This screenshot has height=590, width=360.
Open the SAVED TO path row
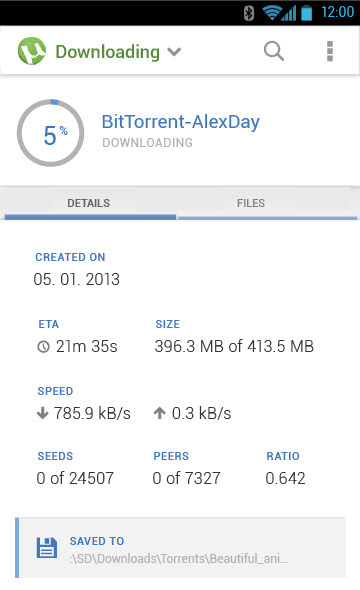tap(181, 548)
